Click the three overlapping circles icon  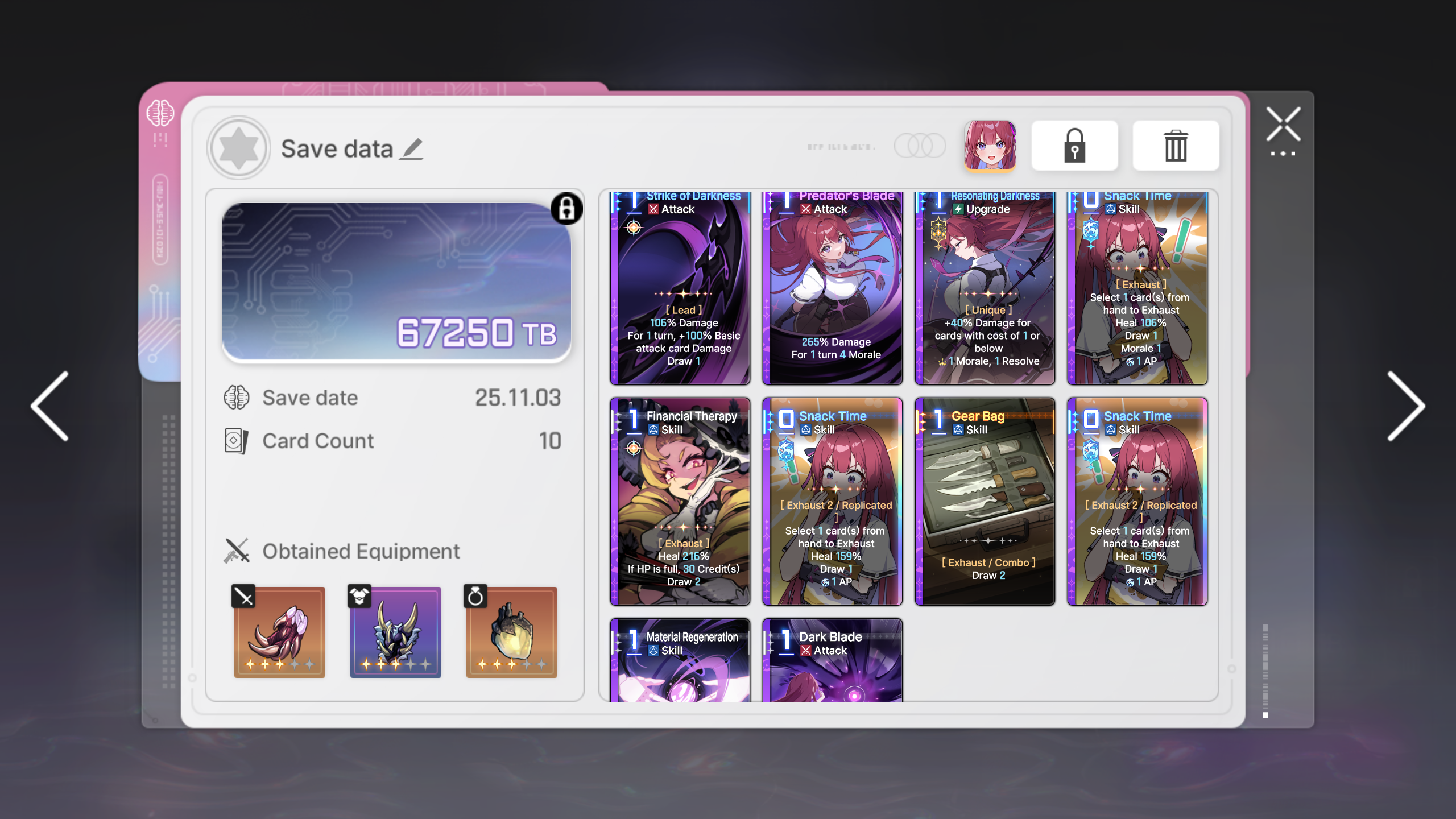click(x=920, y=146)
